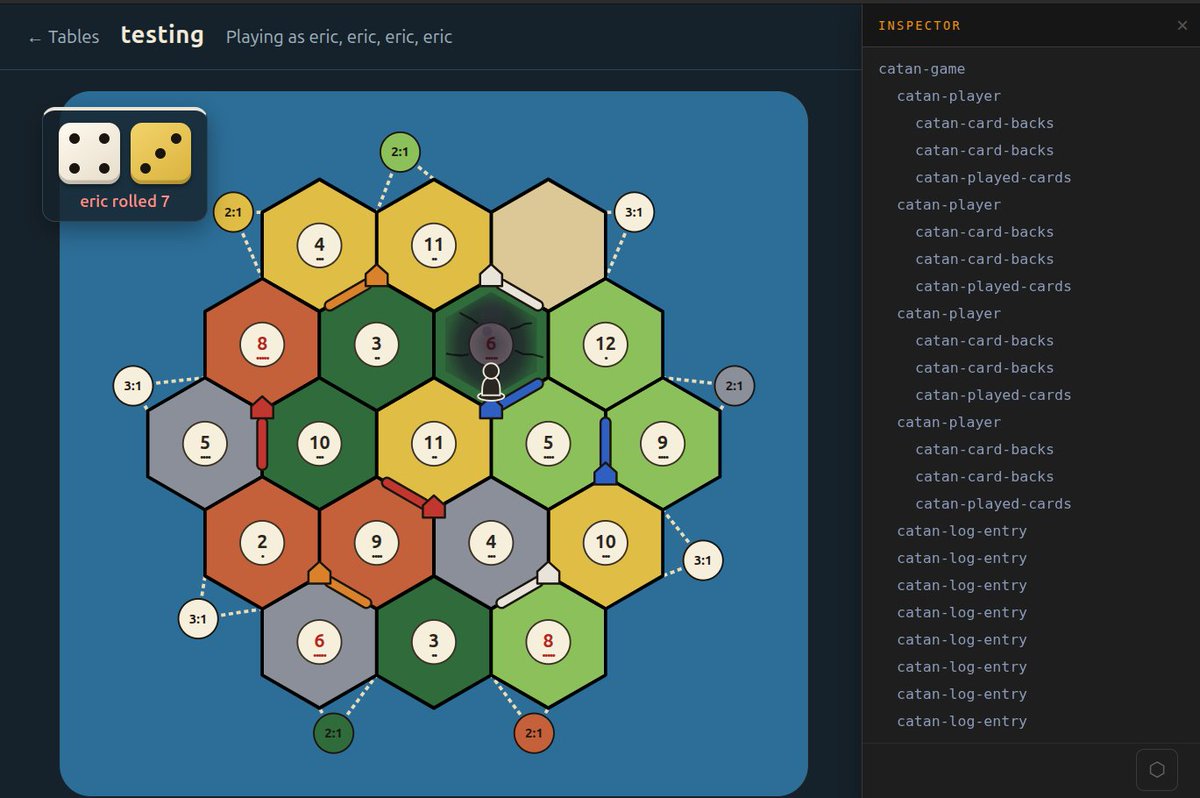This screenshot has width=1200, height=798.
Task: Click the red road beside gray 5 hex
Action: [262, 444]
